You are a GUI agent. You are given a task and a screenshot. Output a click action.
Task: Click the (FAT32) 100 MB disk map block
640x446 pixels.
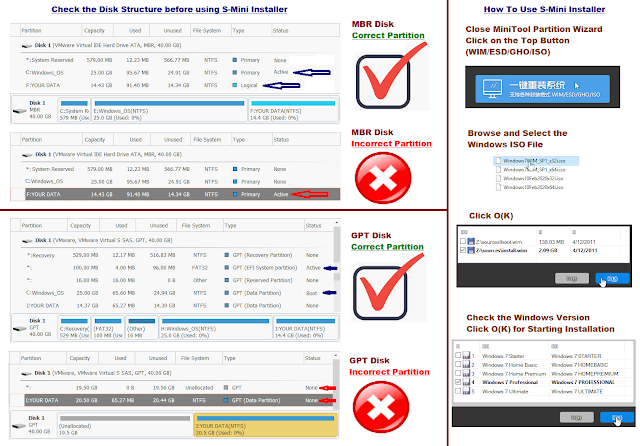[x=108, y=328]
